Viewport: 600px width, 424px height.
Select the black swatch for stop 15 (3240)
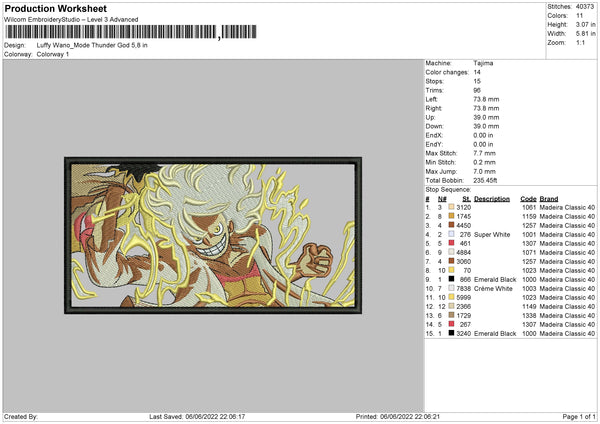tap(452, 333)
